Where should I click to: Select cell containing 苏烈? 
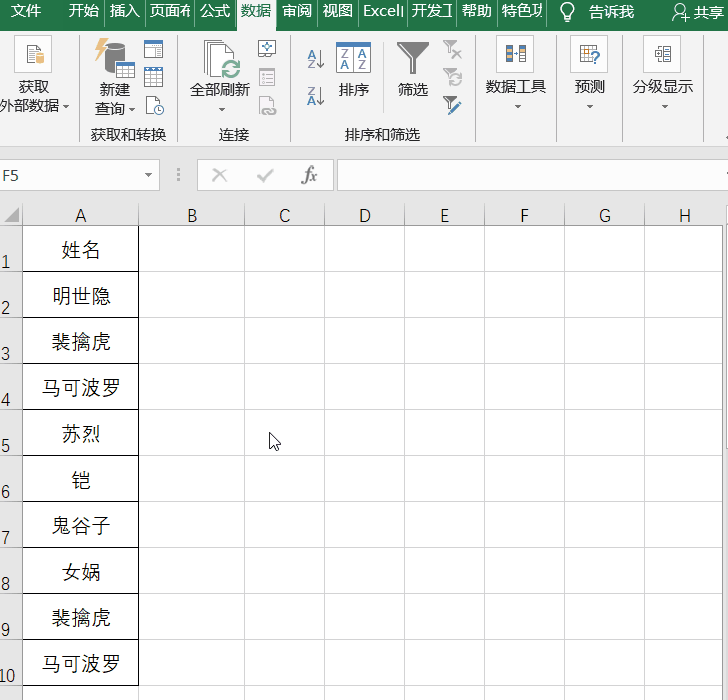[81, 433]
